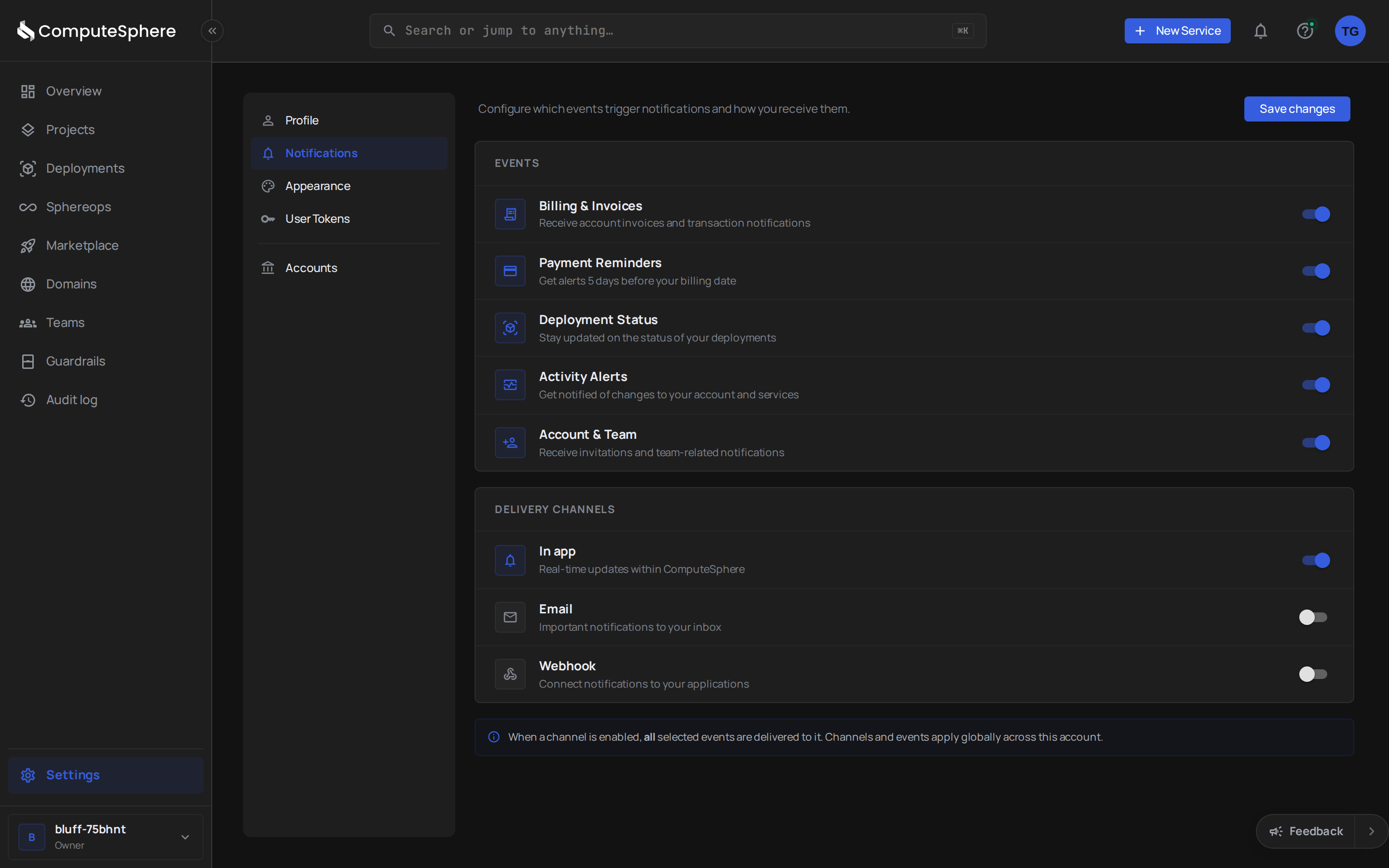Click the Billing & Invoices receipt icon

click(x=510, y=214)
